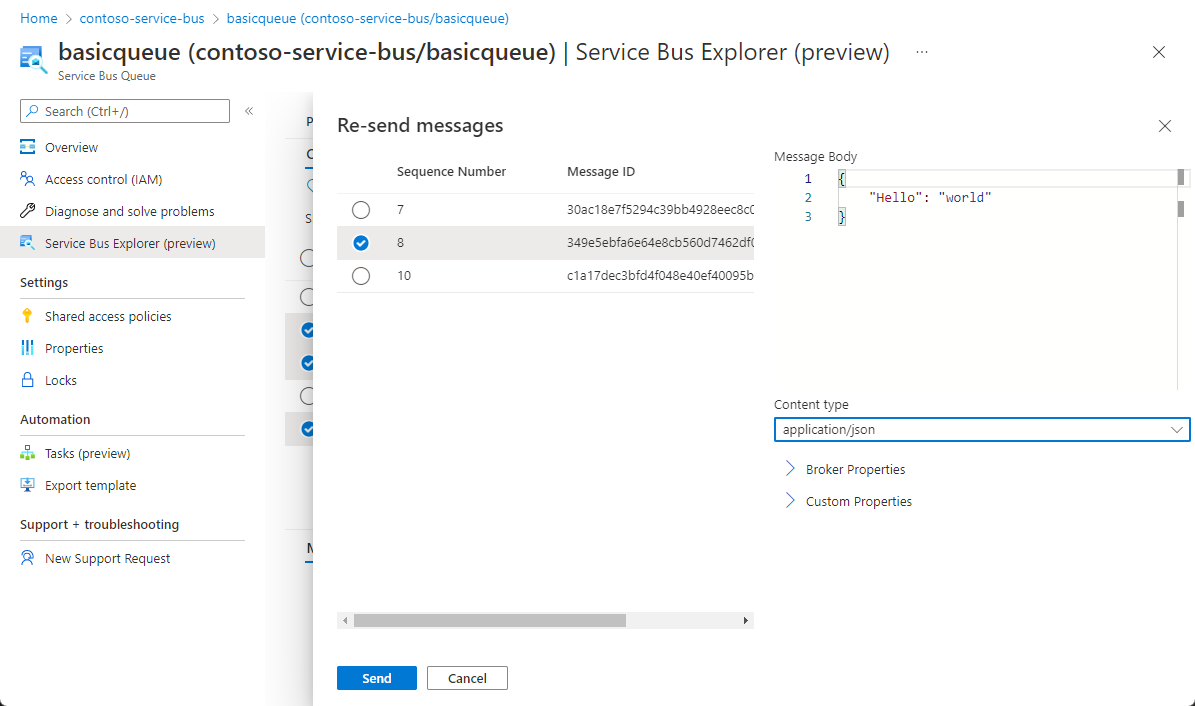The image size is (1195, 706).
Task: Click the horizontal scrollbar under message list
Action: 490,621
